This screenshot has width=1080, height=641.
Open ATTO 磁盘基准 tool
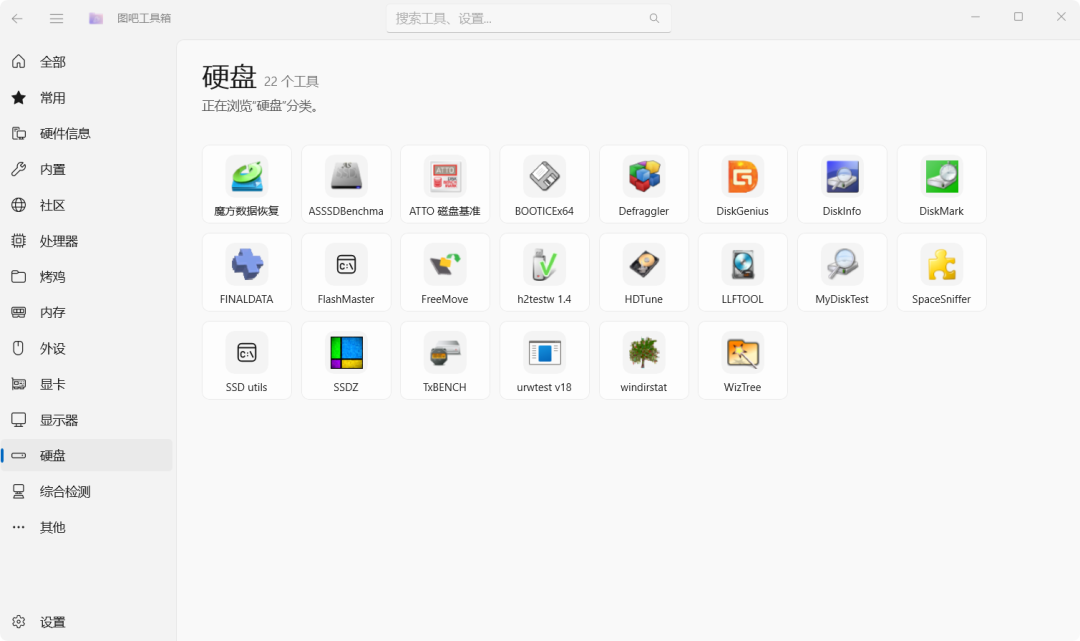coord(445,184)
